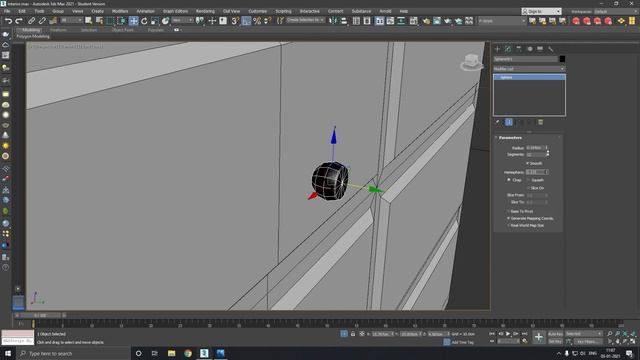The height and width of the screenshot is (360, 640).
Task: Activate the Select and Rotate tool
Action: tap(144, 20)
